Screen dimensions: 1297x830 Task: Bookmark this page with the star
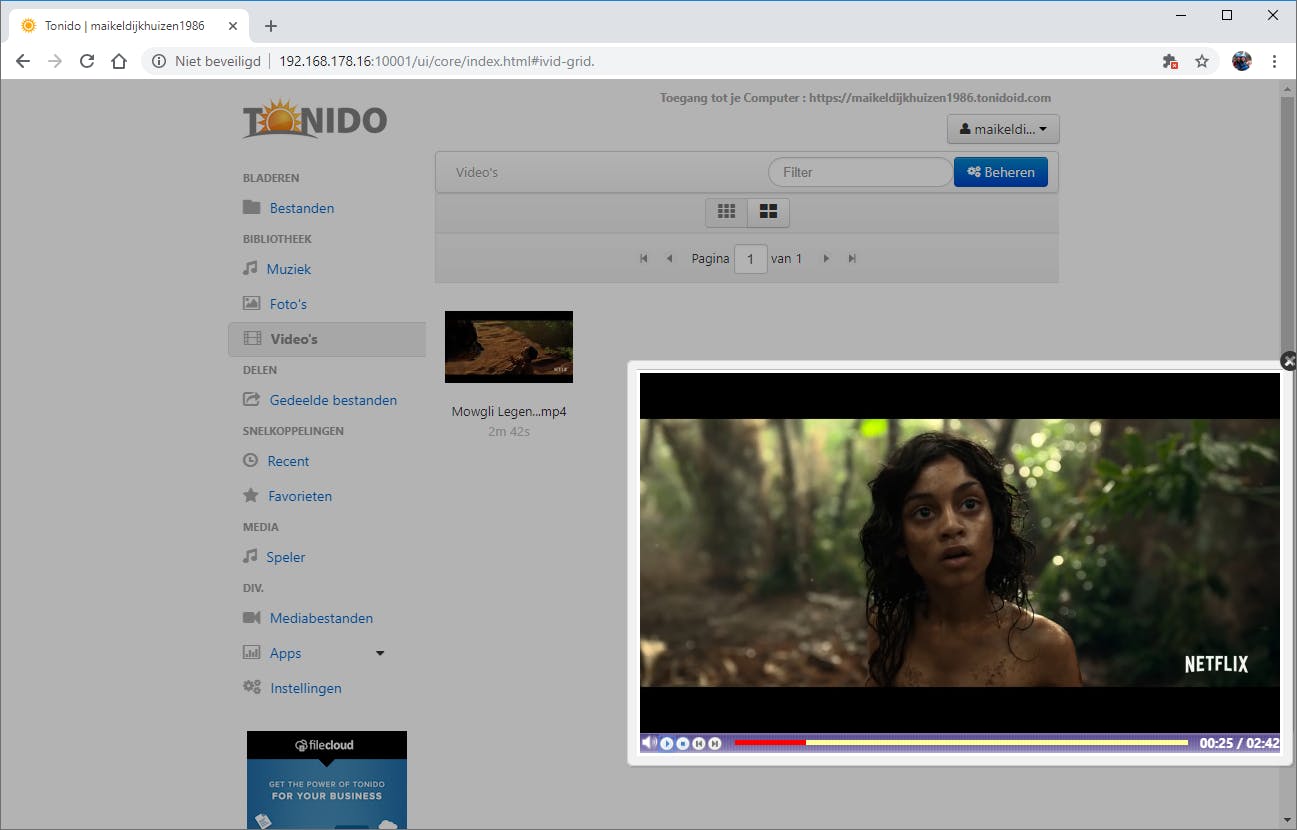point(1202,61)
